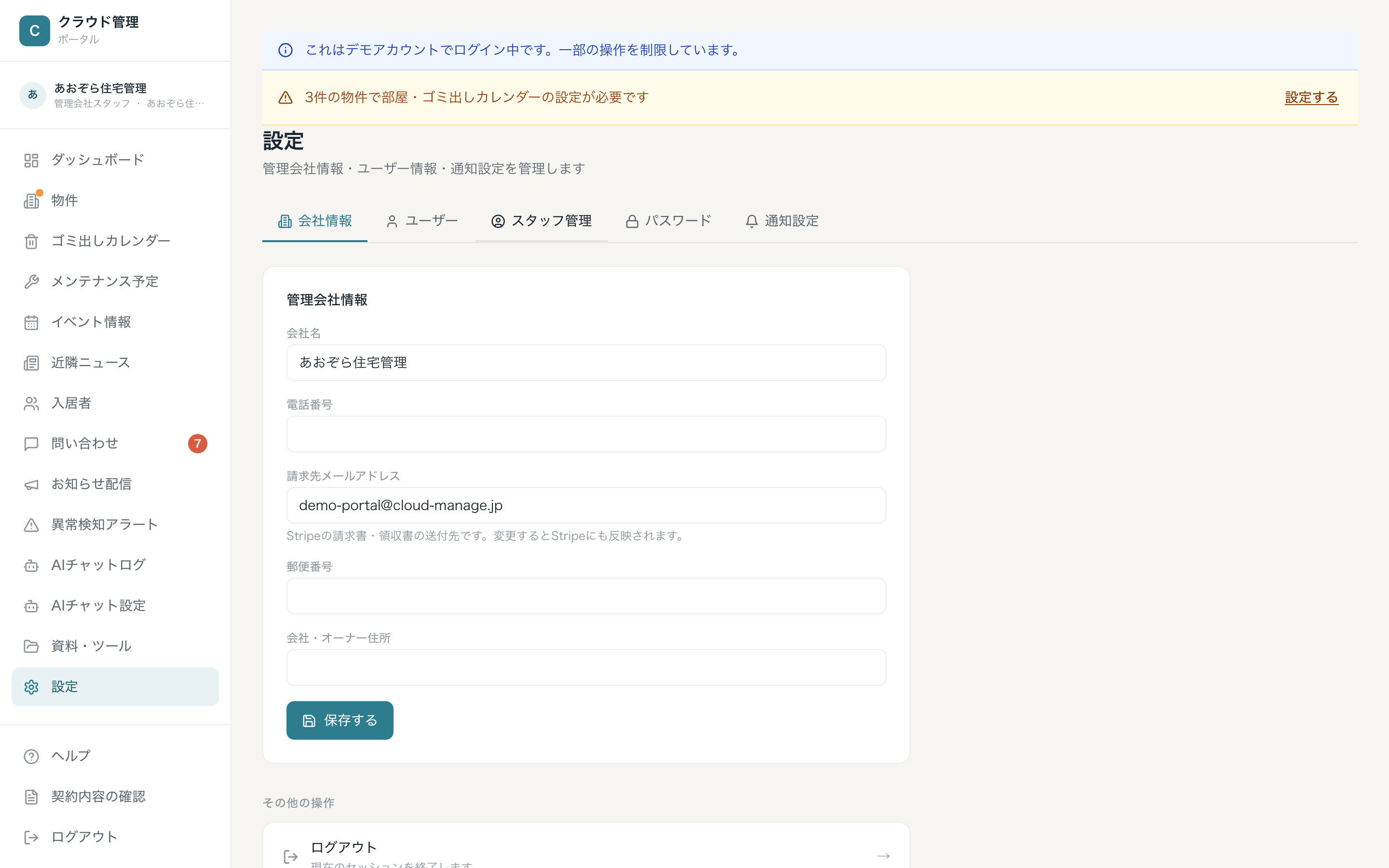Image resolution: width=1389 pixels, height=868 pixels.
Task: Click the 請求先メールアドレス input field
Action: click(586, 505)
